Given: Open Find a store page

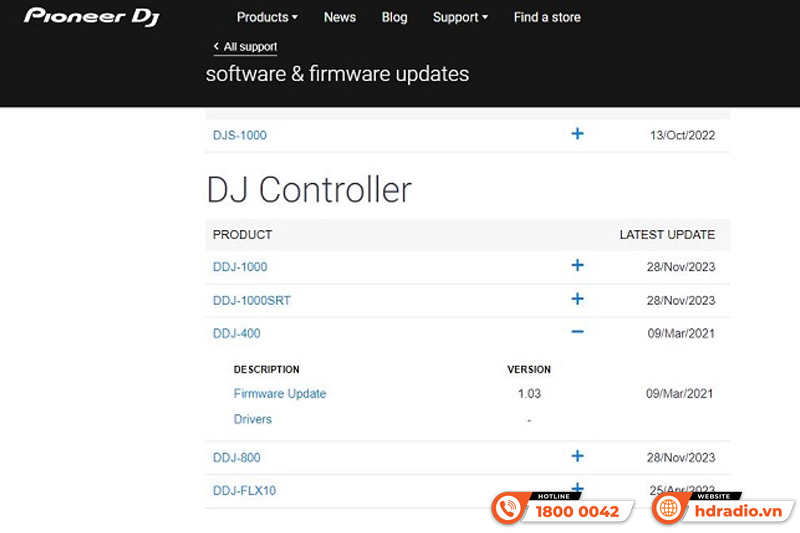Looking at the screenshot, I should coord(547,17).
